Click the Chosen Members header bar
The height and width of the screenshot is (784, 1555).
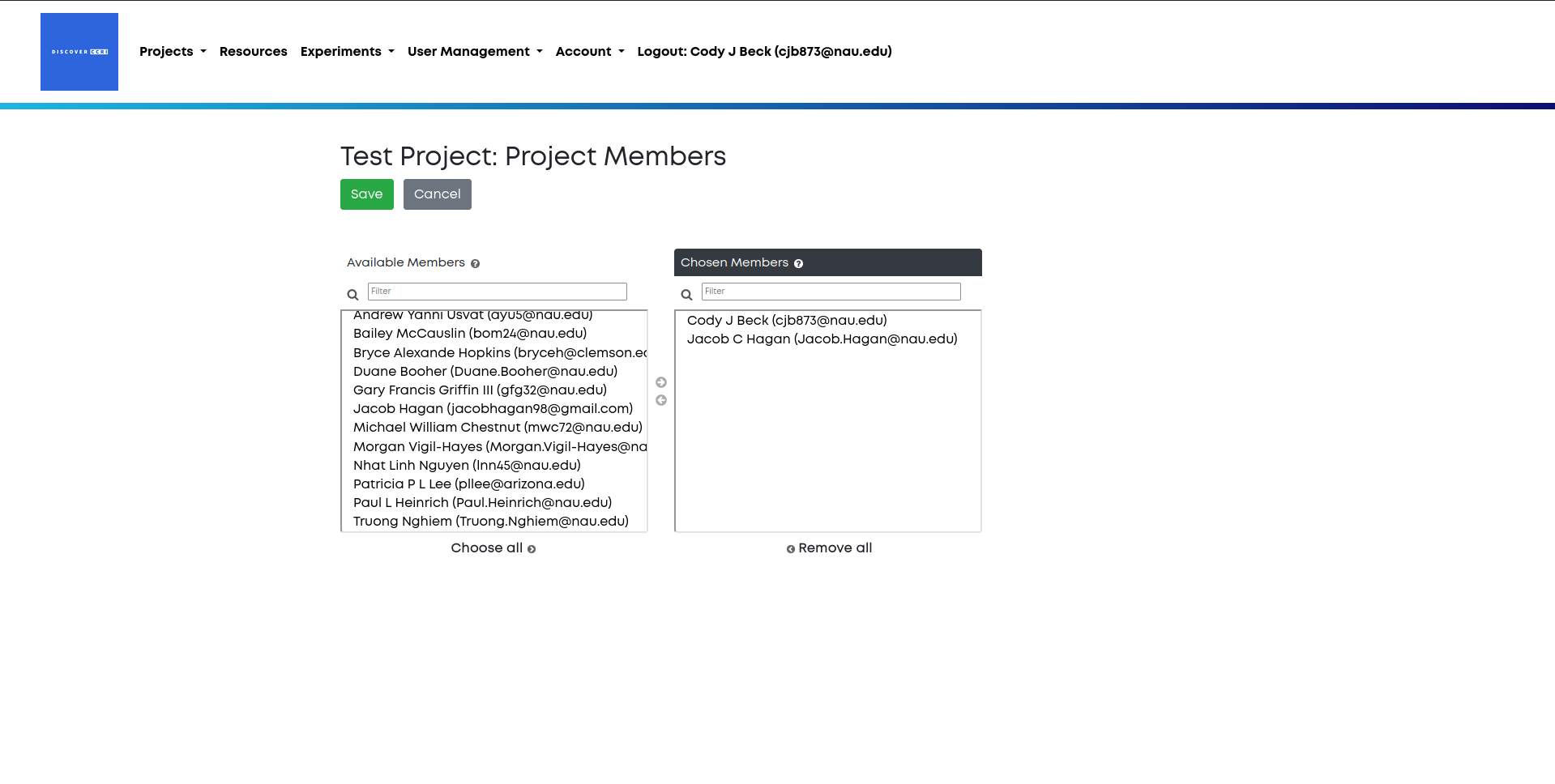point(828,262)
